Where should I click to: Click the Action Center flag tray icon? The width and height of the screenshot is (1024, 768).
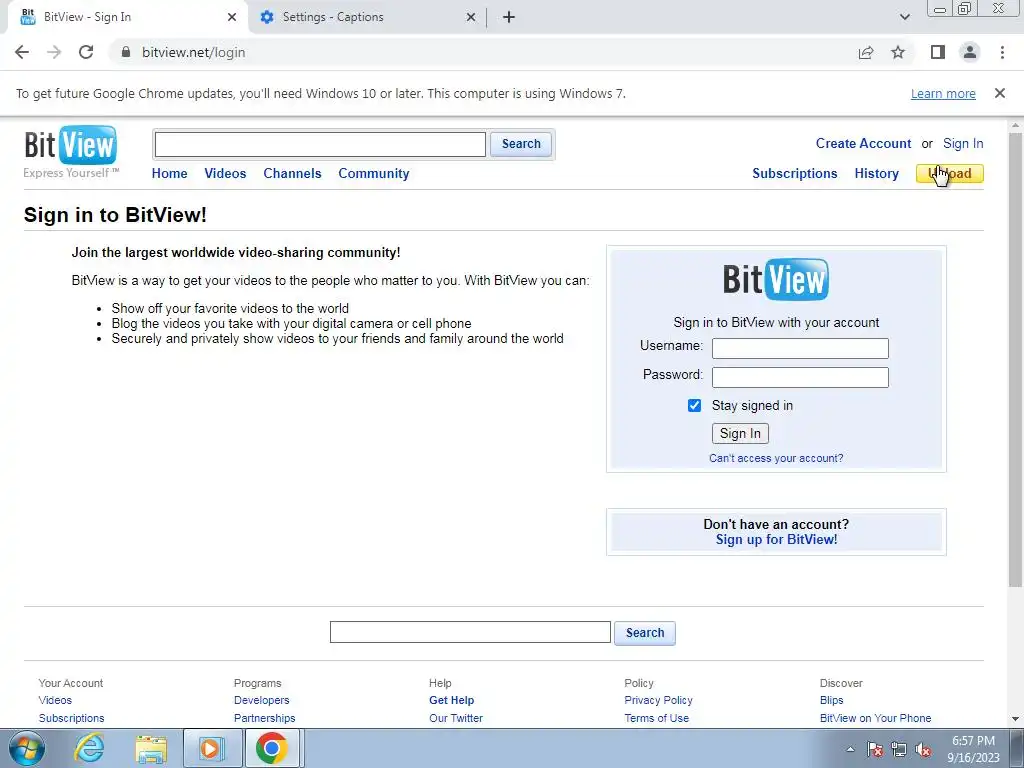(x=875, y=749)
